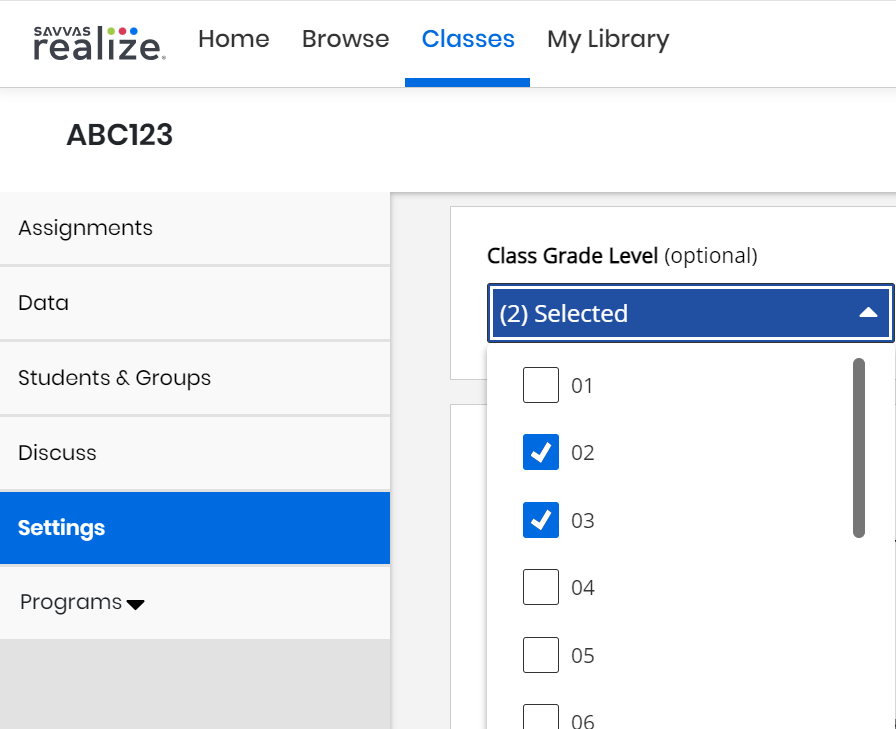
Task: Click the grade list scrollbar thumb
Action: [858, 447]
